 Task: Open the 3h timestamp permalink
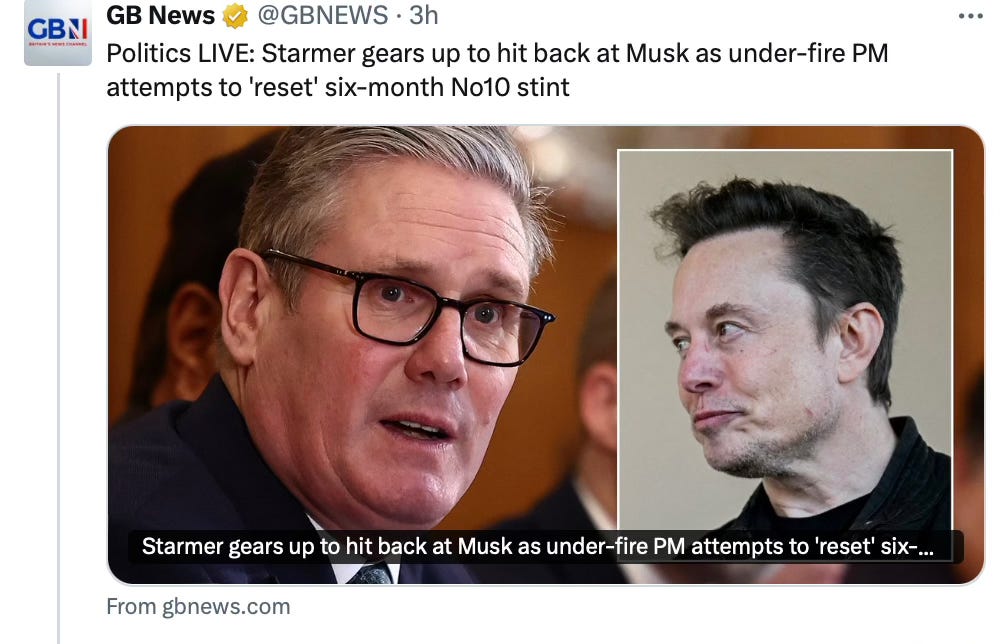(x=424, y=15)
